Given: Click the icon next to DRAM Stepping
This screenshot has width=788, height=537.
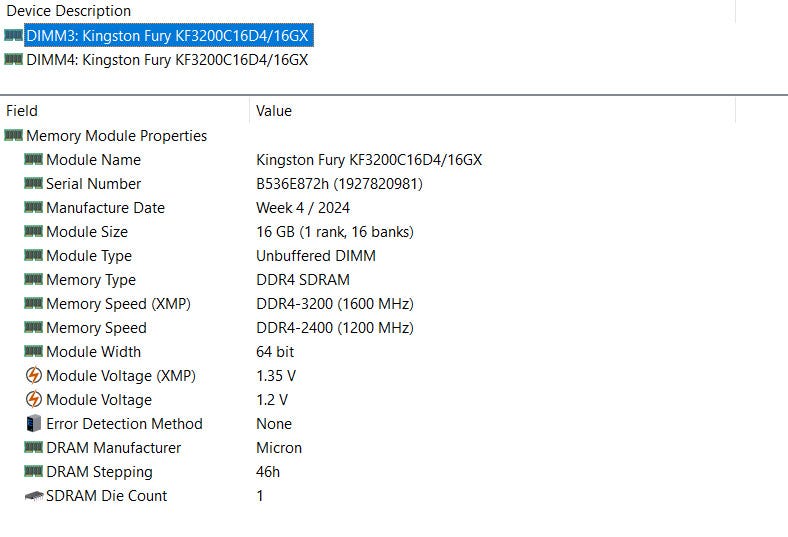Looking at the screenshot, I should pos(33,471).
